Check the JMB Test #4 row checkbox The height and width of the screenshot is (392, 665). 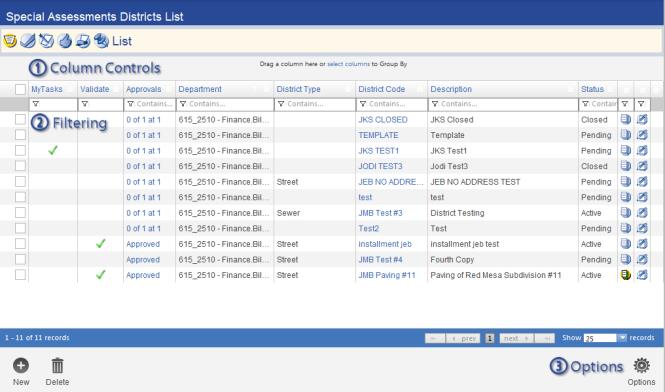(x=20, y=259)
